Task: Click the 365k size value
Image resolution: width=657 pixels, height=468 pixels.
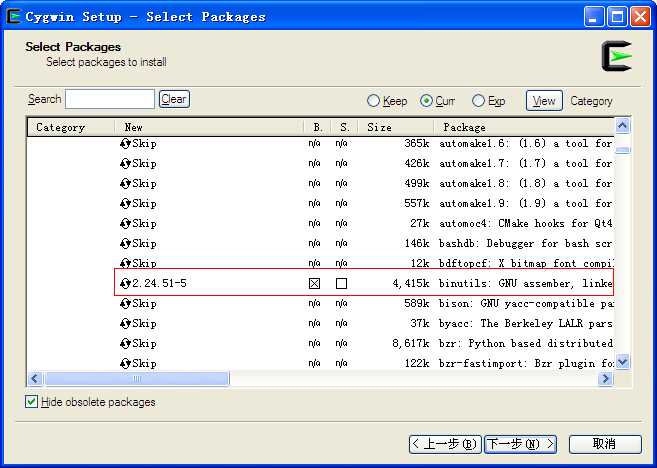Action: tap(417, 144)
